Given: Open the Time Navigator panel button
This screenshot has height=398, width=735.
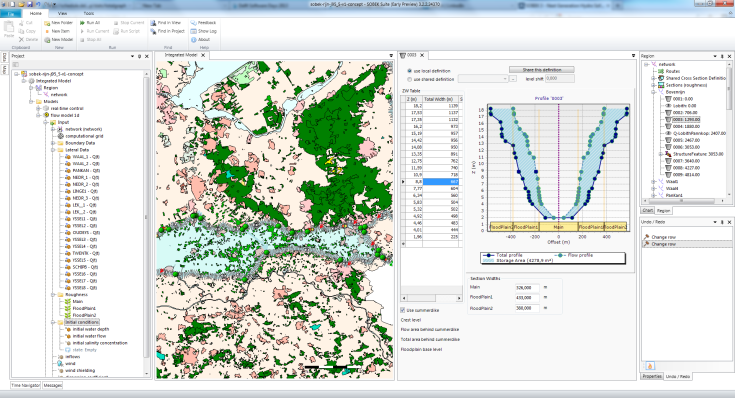Looking at the screenshot, I should 26,385.
